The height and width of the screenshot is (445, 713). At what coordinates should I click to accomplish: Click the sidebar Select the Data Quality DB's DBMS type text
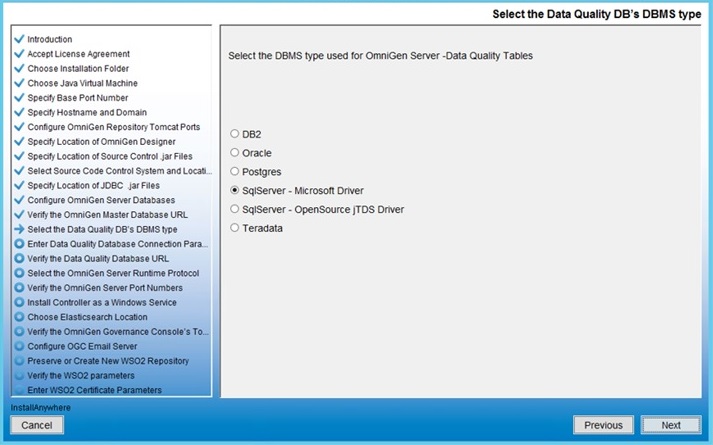[102, 229]
